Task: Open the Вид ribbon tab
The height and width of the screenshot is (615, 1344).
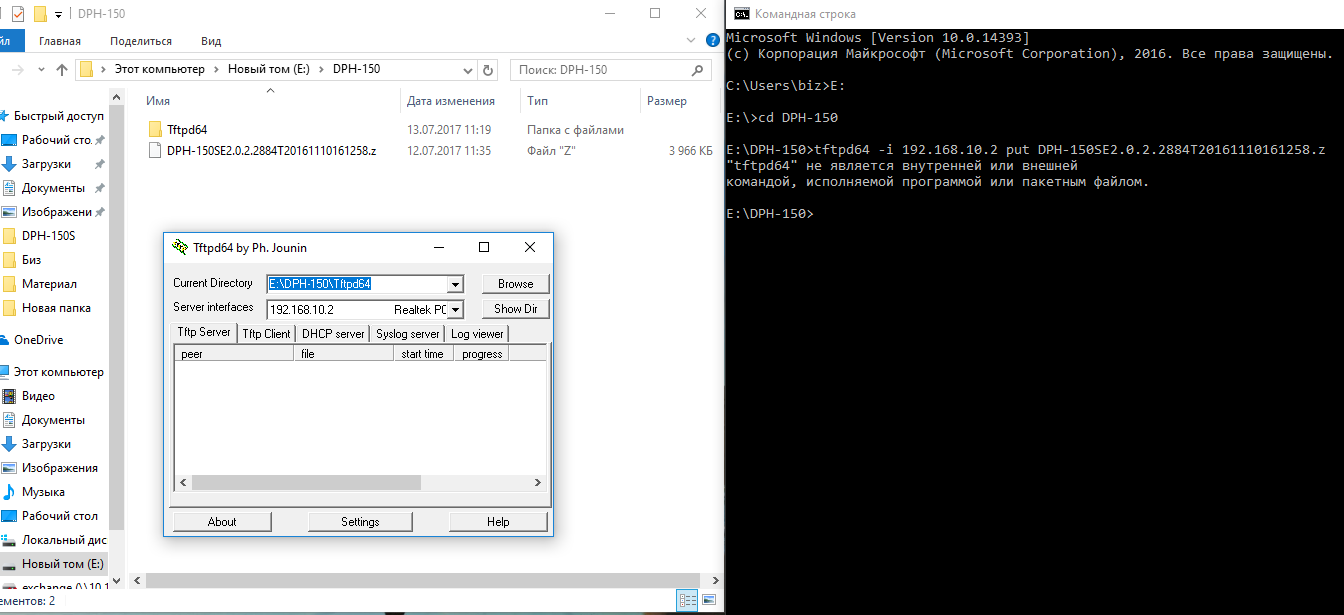Action: click(211, 41)
